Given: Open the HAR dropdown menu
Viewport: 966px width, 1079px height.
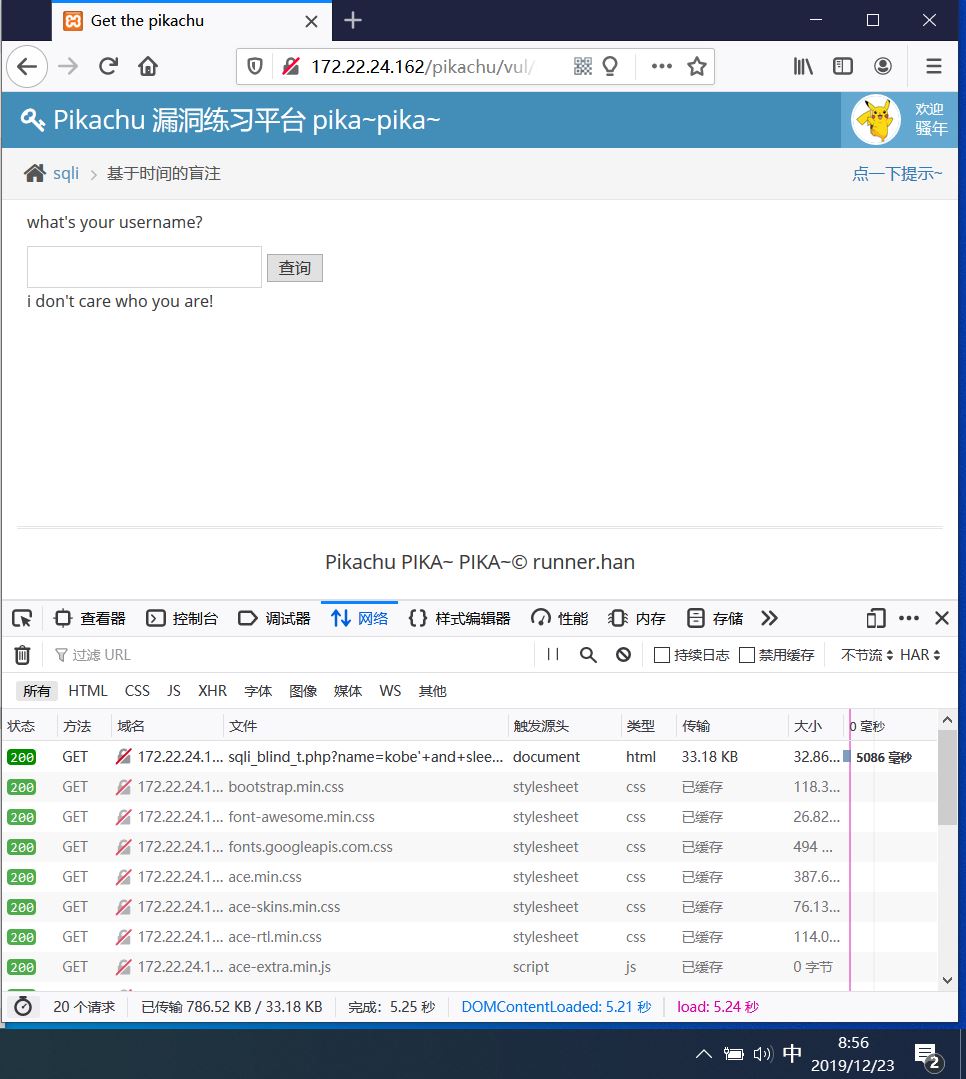Looking at the screenshot, I should [x=921, y=655].
